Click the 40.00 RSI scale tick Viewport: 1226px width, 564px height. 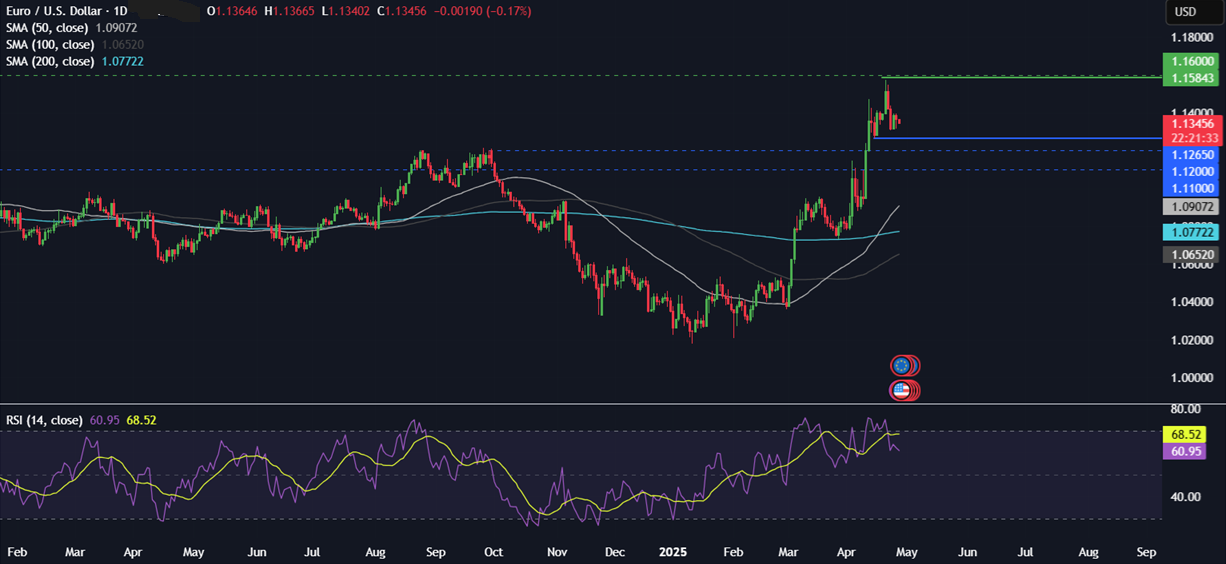click(x=1187, y=496)
